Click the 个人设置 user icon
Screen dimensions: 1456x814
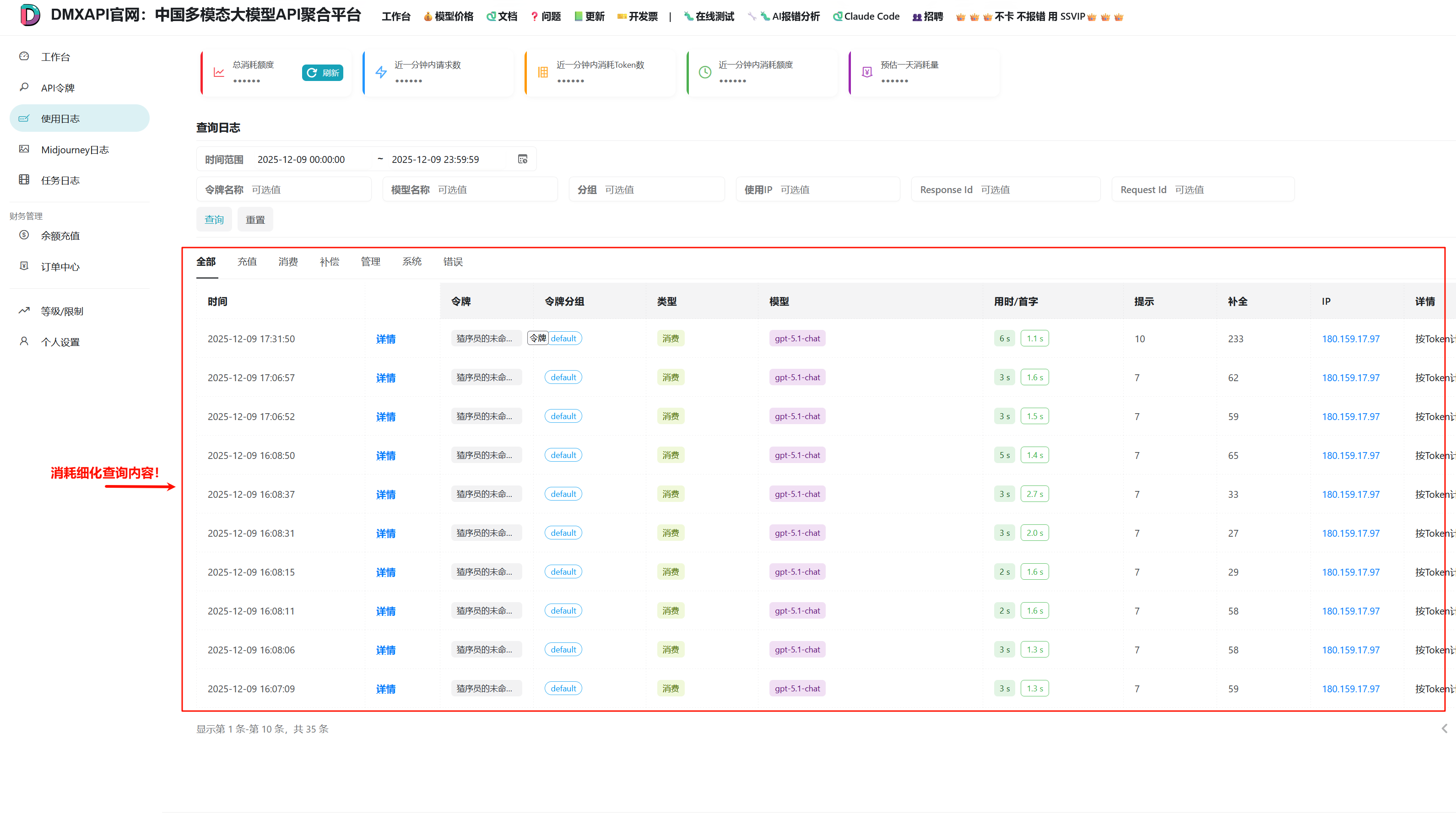pos(24,341)
